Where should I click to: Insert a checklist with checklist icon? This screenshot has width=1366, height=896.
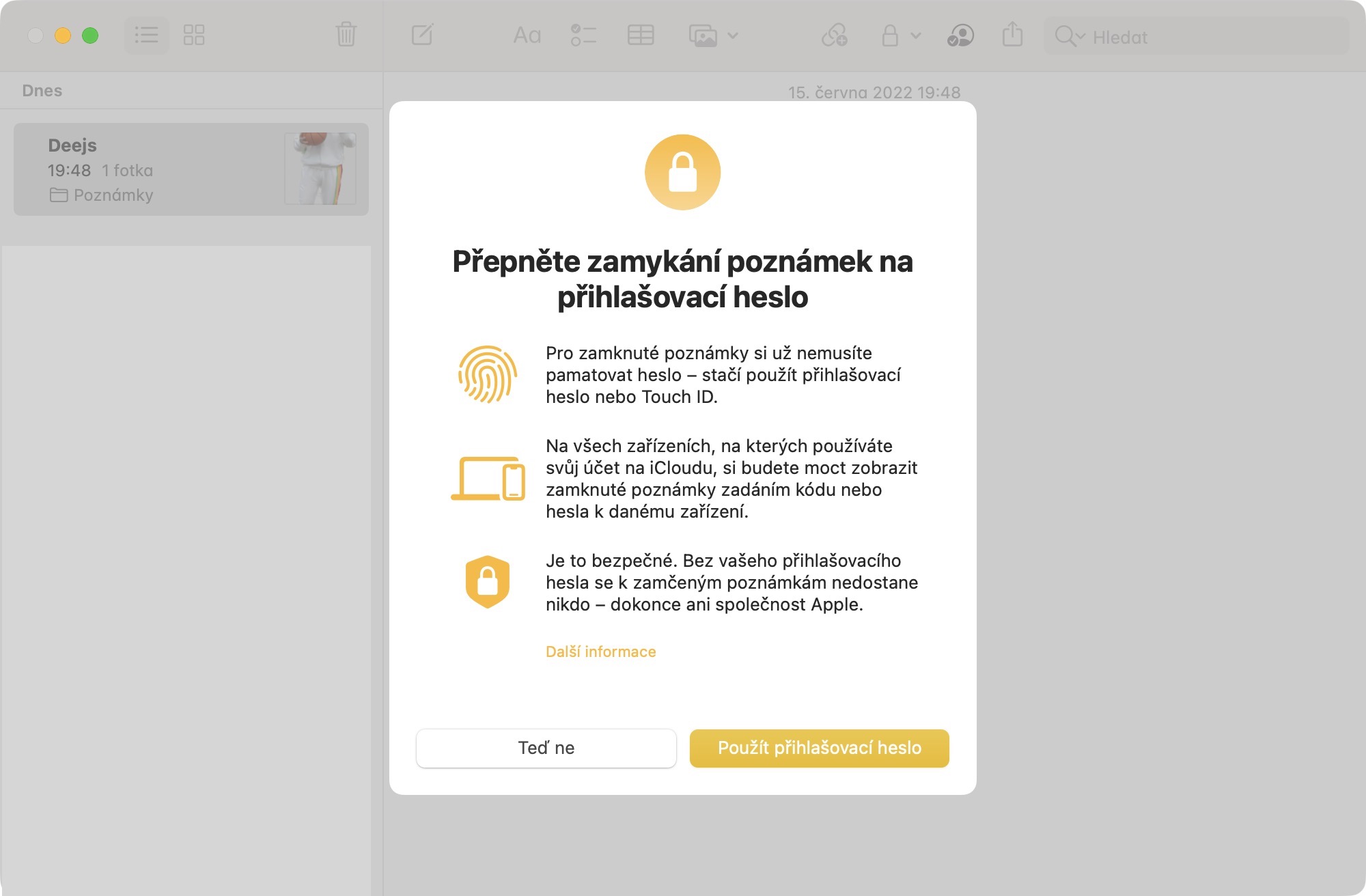(x=583, y=35)
